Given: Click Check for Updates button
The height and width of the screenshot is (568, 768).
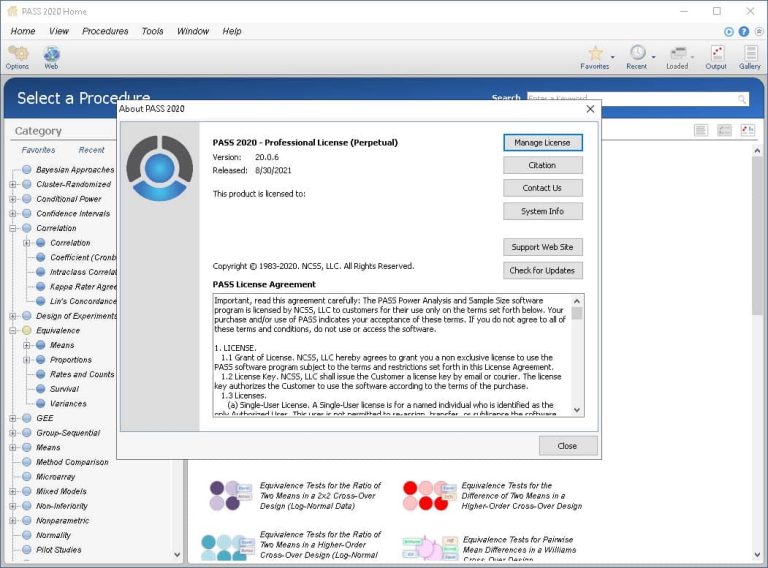Looking at the screenshot, I should [x=543, y=270].
